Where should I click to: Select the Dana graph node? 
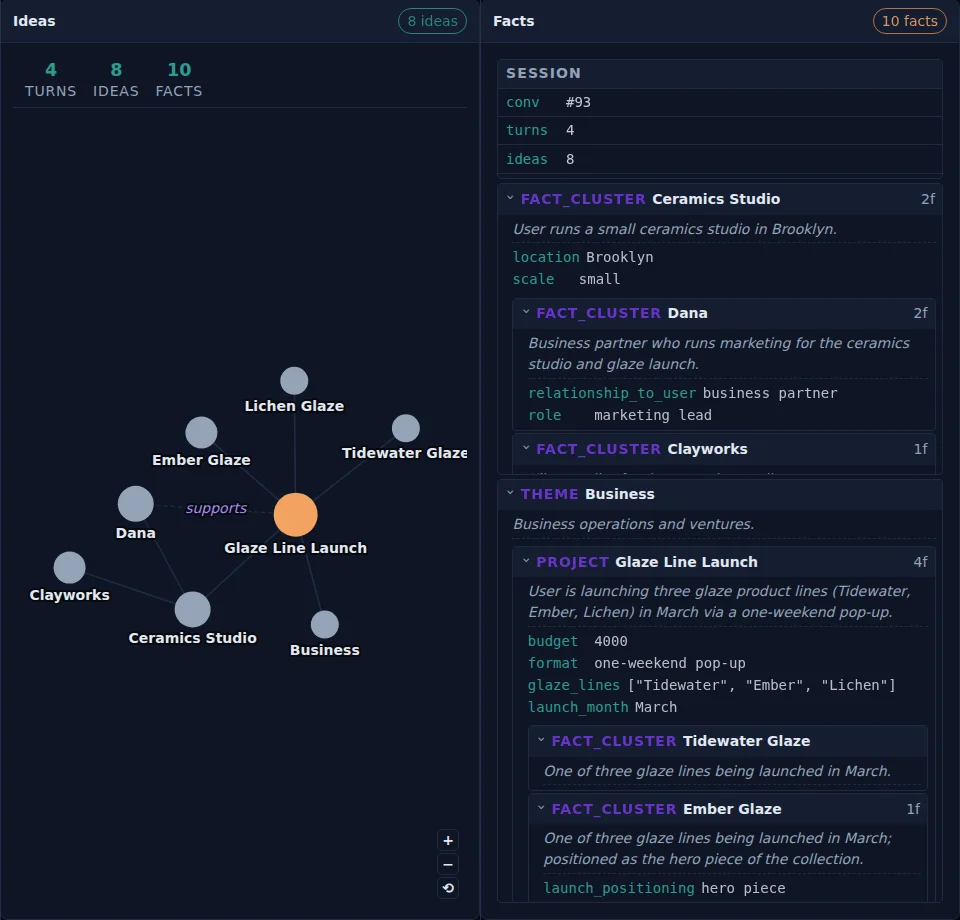point(136,504)
